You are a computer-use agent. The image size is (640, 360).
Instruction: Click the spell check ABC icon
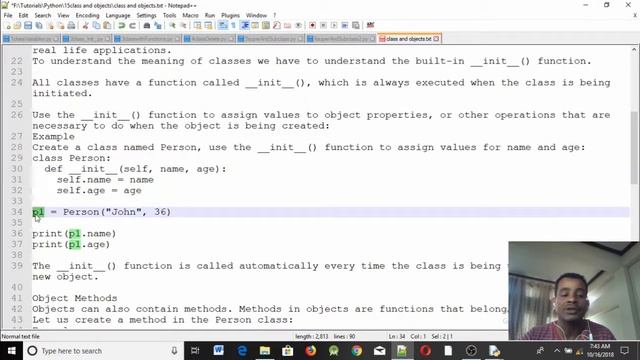pyautogui.click(x=370, y=26)
